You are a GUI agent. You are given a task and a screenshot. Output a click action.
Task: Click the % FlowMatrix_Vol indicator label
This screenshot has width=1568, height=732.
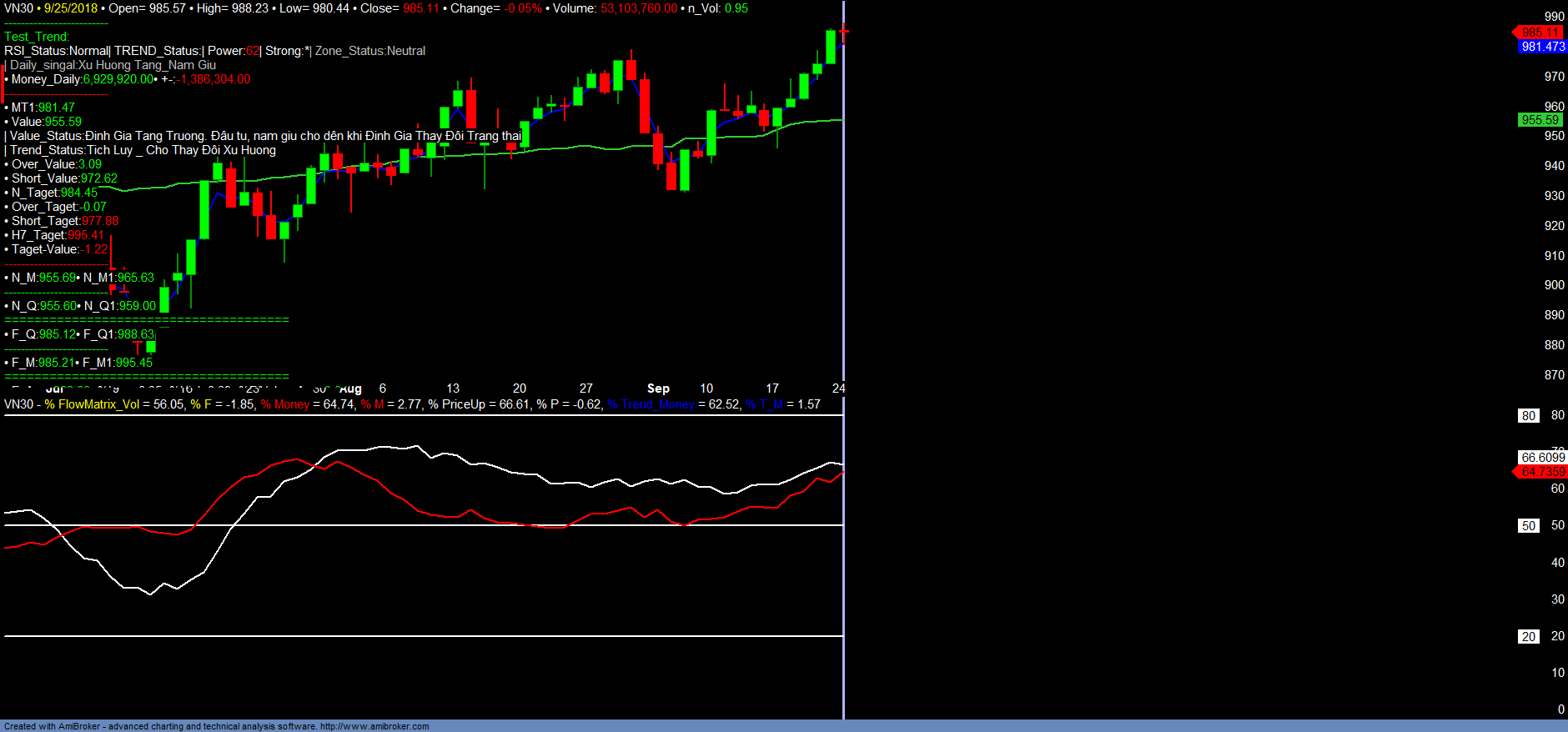pyautogui.click(x=92, y=404)
